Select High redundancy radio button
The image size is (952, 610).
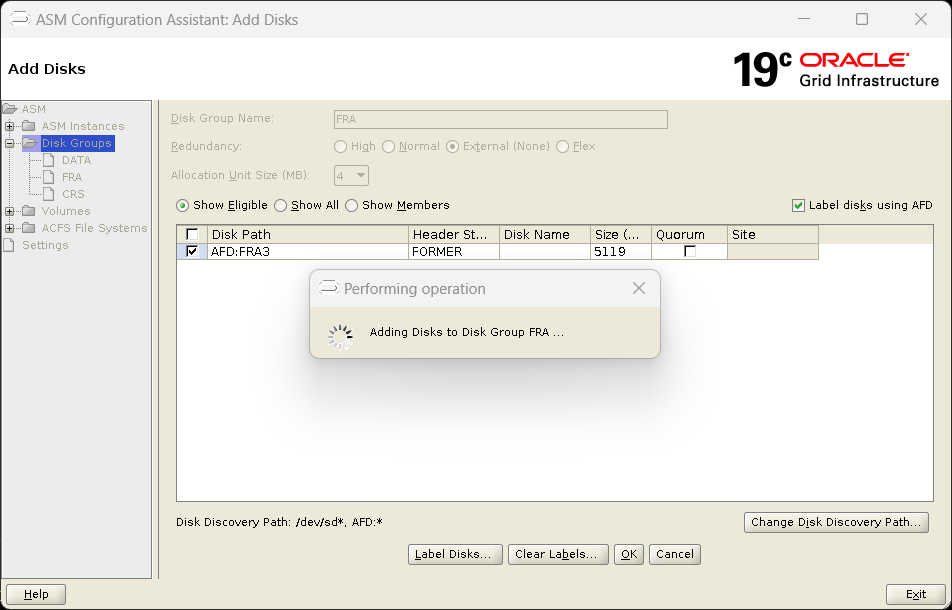coord(341,147)
